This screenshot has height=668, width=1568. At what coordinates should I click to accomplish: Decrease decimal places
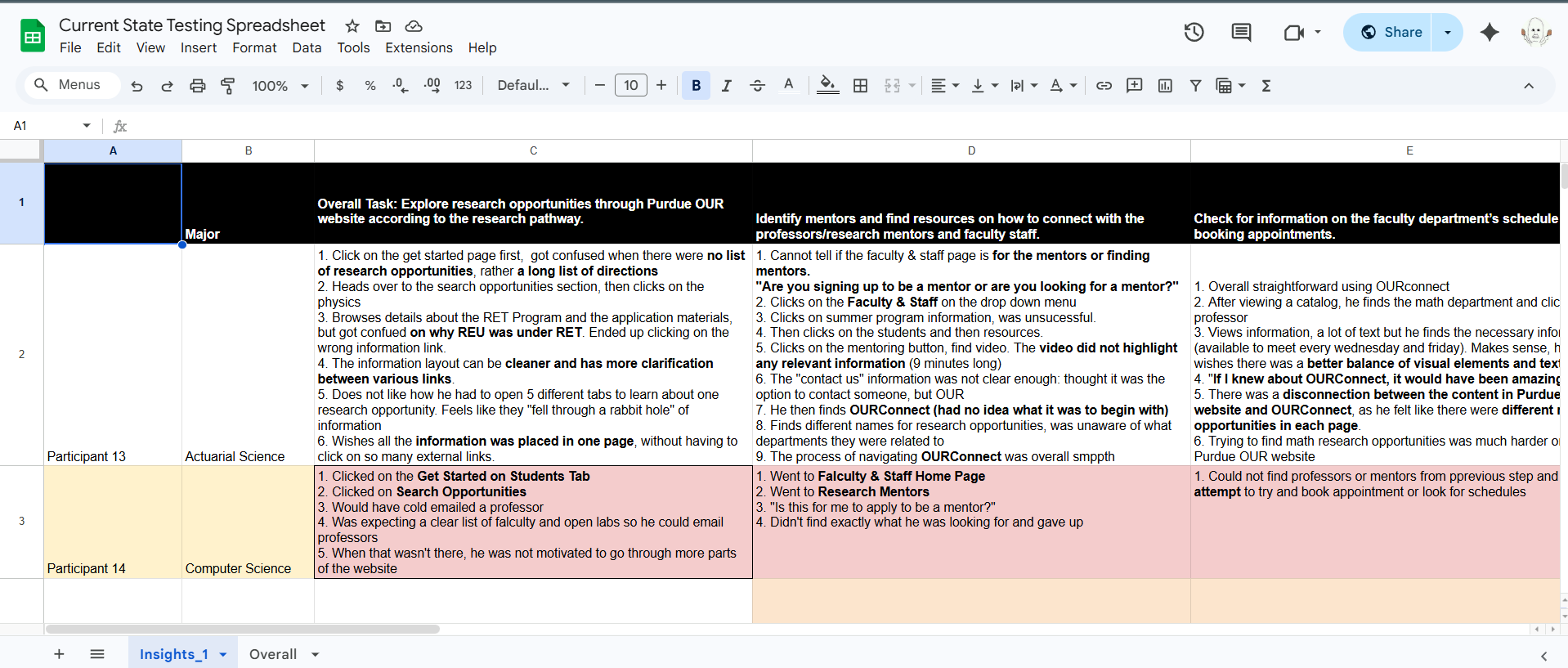click(401, 86)
